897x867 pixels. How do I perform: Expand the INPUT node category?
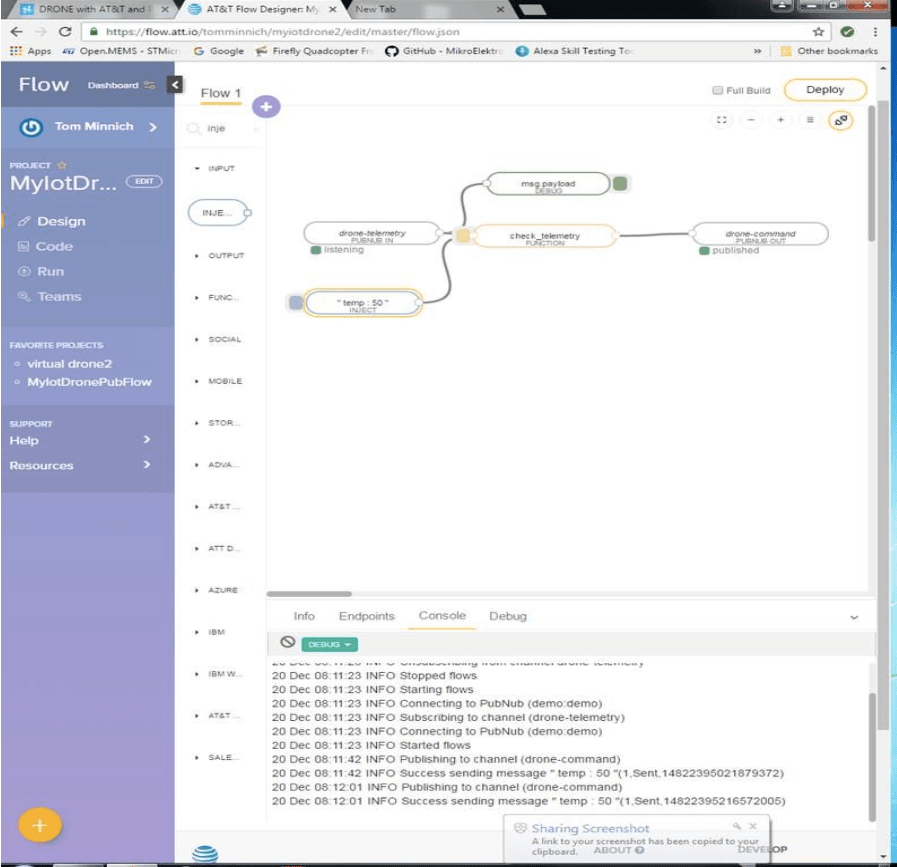(x=215, y=168)
